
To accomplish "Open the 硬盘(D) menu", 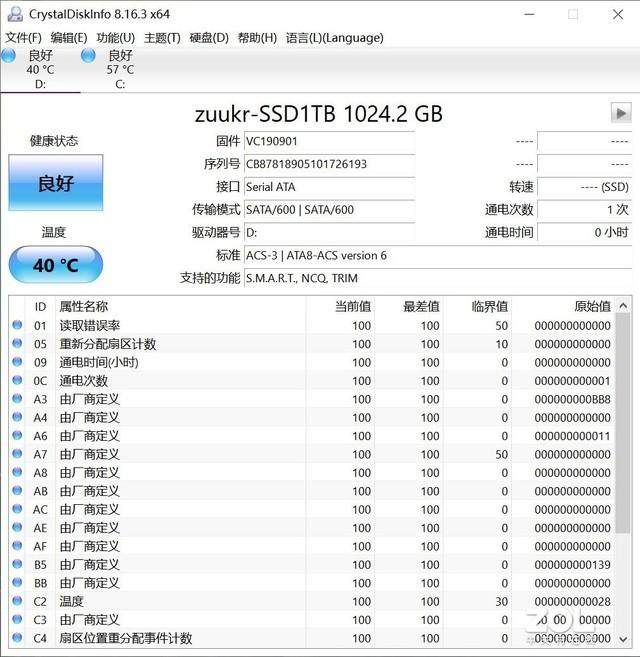I will (209, 38).
